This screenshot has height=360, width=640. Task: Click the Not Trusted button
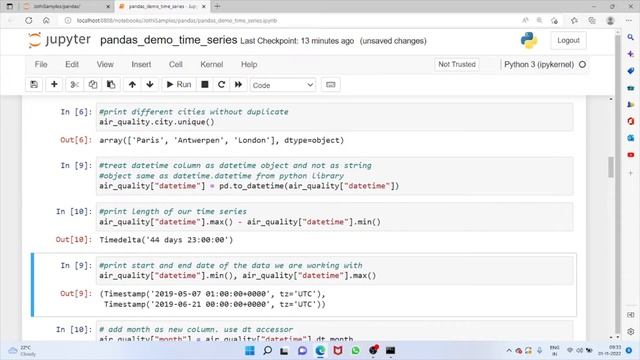[x=457, y=64]
